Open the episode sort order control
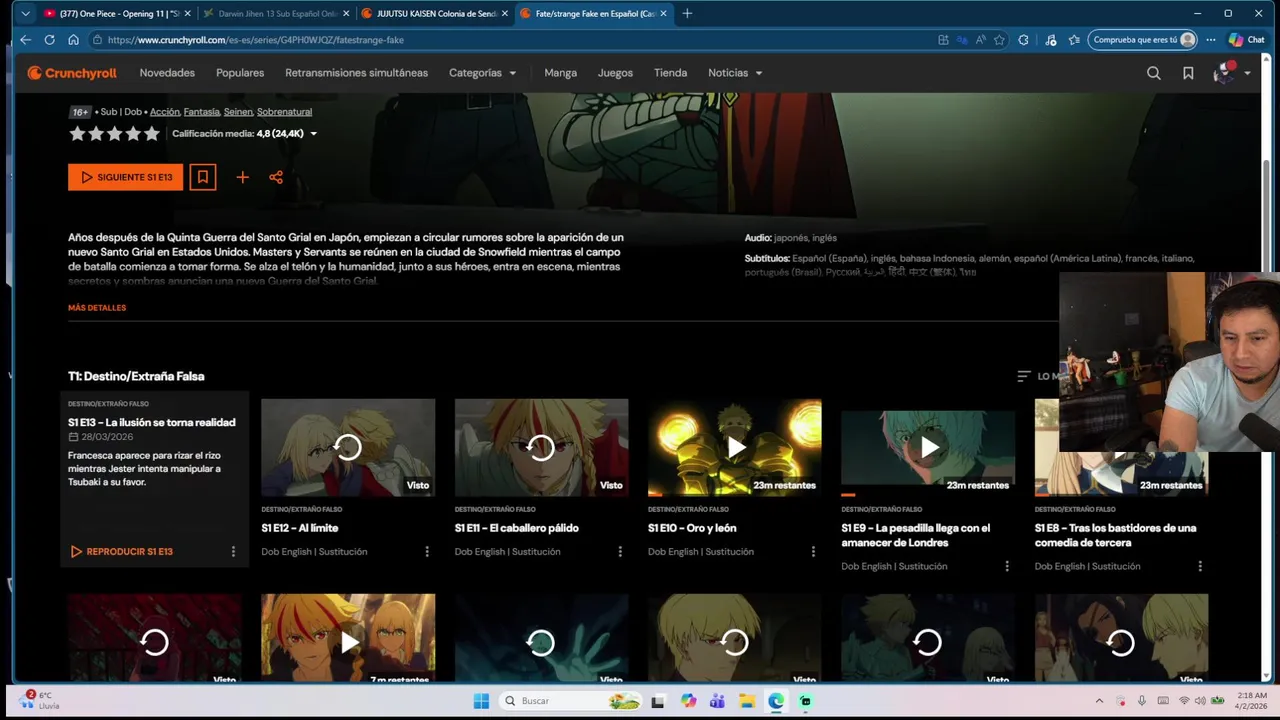Image resolution: width=1280 pixels, height=720 pixels. [1037, 376]
